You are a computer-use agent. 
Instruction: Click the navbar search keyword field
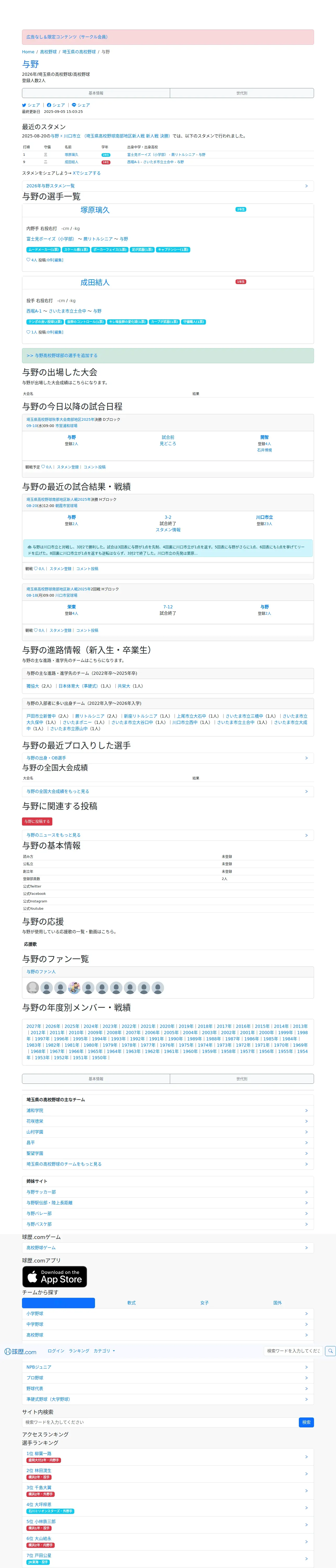click(293, 1351)
